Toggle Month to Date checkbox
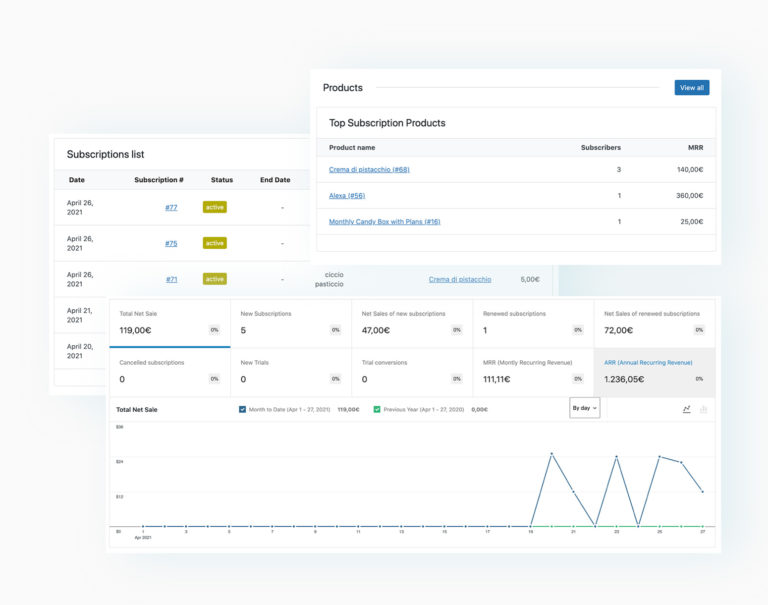This screenshot has width=768, height=605. [x=243, y=409]
